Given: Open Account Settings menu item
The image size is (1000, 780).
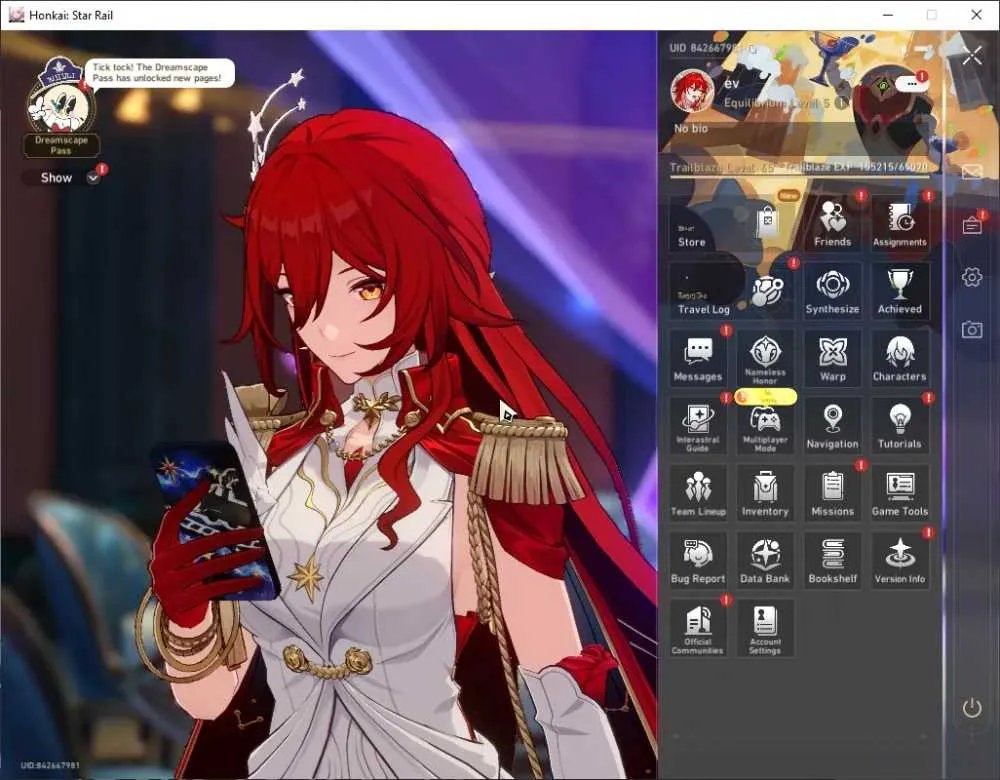Looking at the screenshot, I should 765,629.
